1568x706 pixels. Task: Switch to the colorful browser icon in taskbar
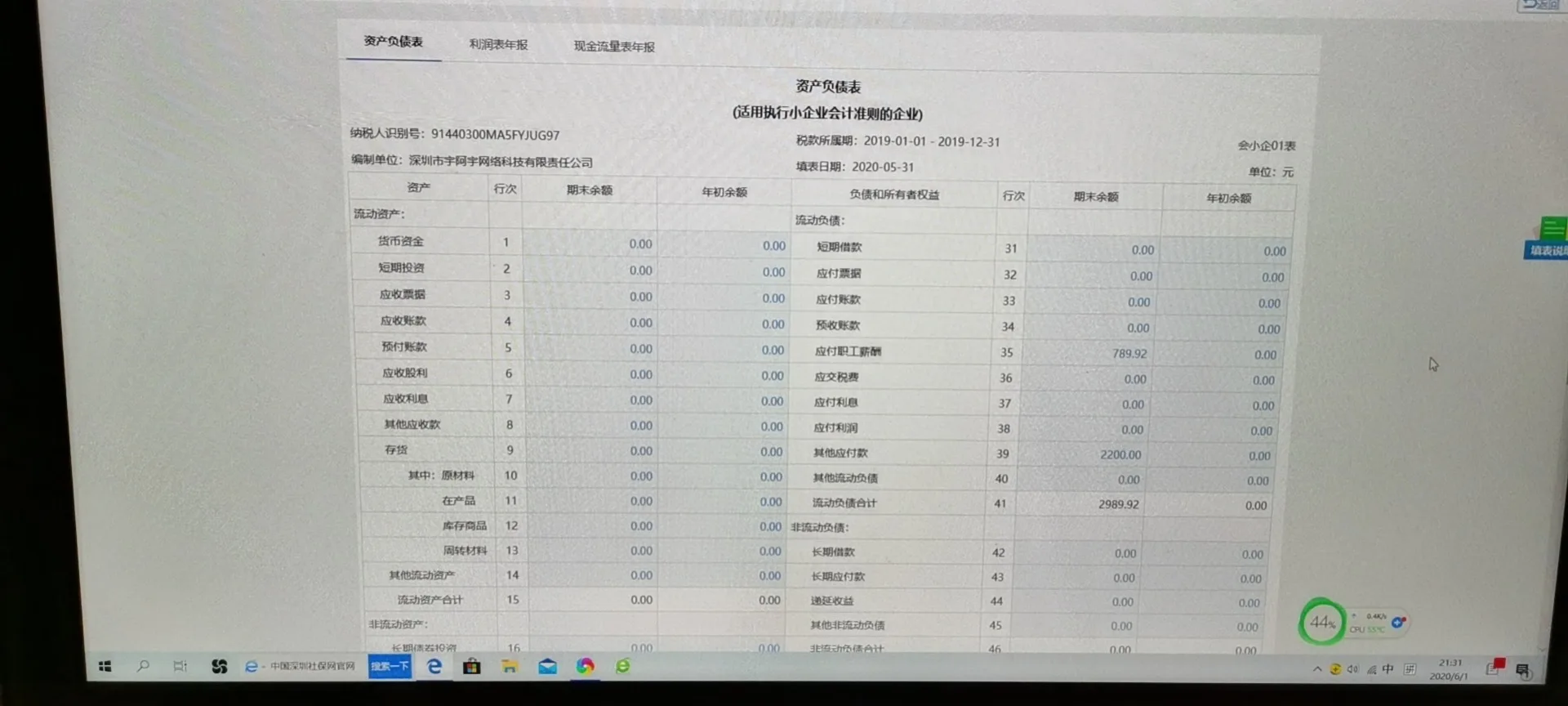(585, 667)
